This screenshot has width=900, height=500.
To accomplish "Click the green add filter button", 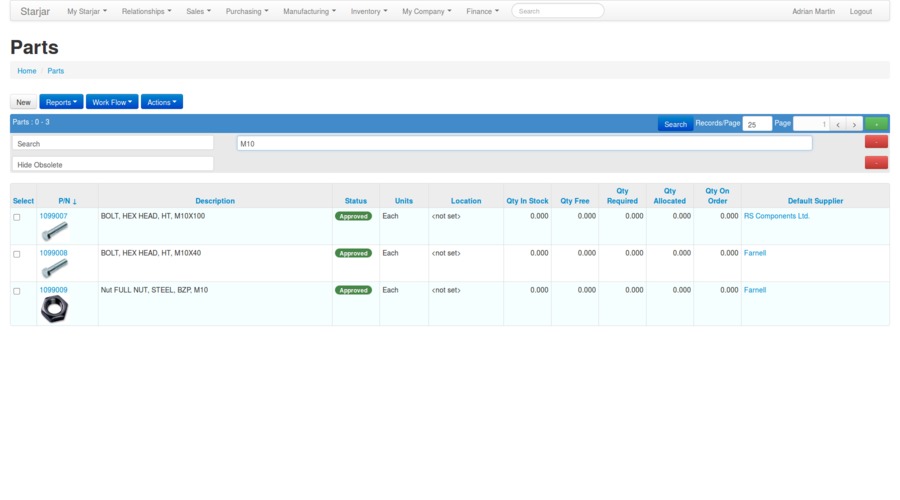I will click(876, 124).
